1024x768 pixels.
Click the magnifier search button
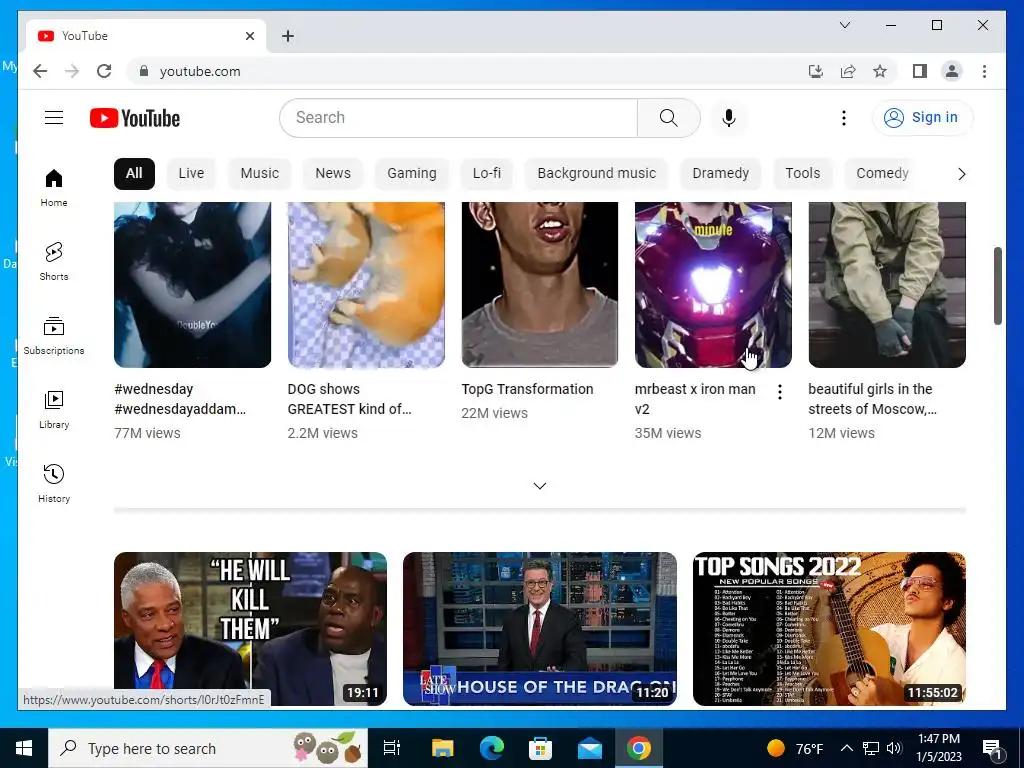[x=669, y=118]
